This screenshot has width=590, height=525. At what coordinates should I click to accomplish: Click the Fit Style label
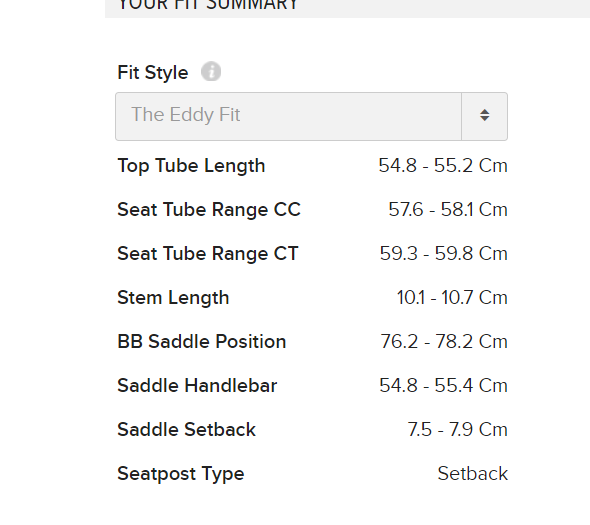pos(152,72)
